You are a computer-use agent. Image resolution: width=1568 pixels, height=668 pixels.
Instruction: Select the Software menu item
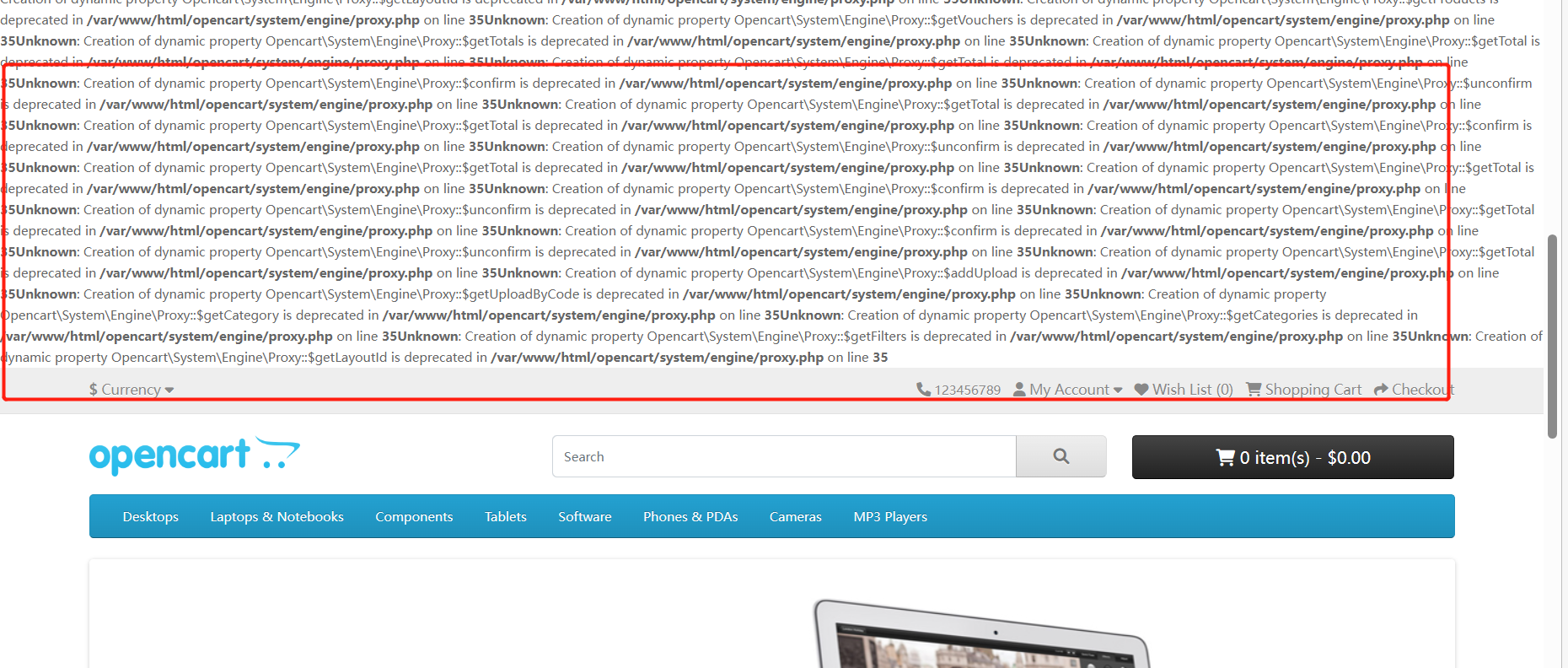pos(585,516)
